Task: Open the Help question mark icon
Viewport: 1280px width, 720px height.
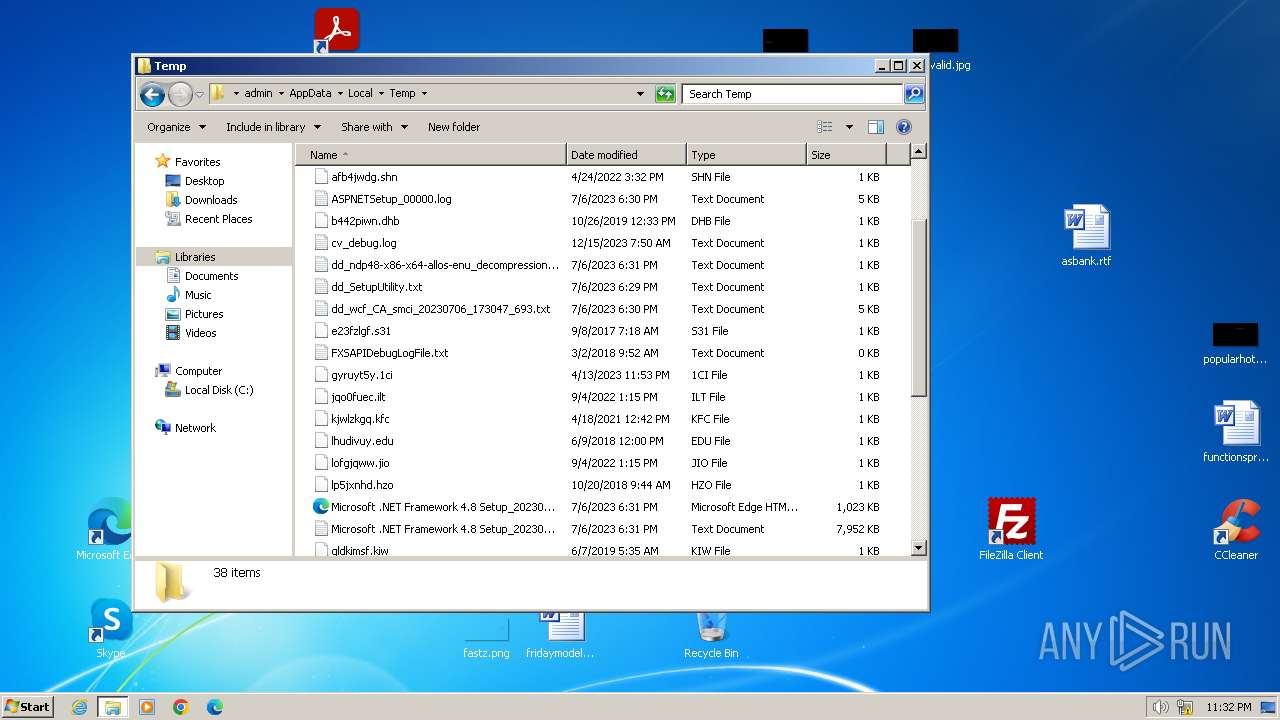Action: click(904, 127)
